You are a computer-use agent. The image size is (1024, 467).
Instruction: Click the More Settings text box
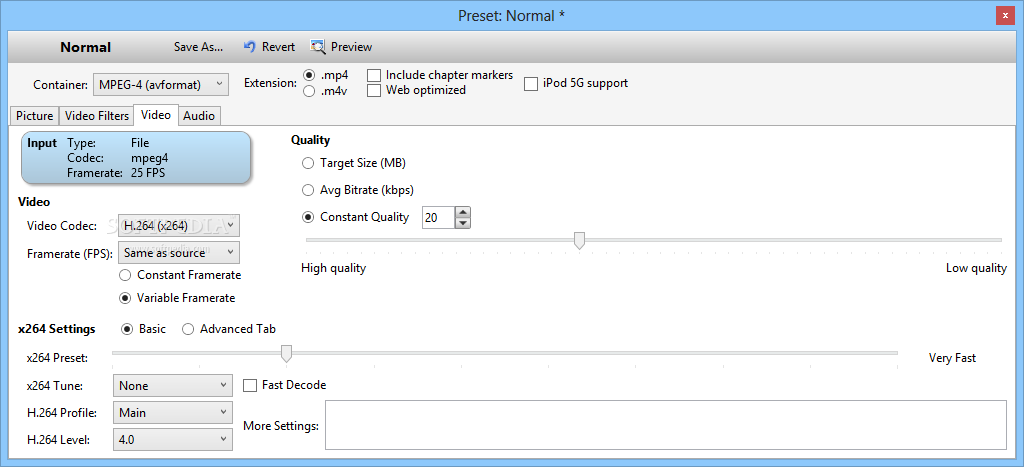(666, 425)
